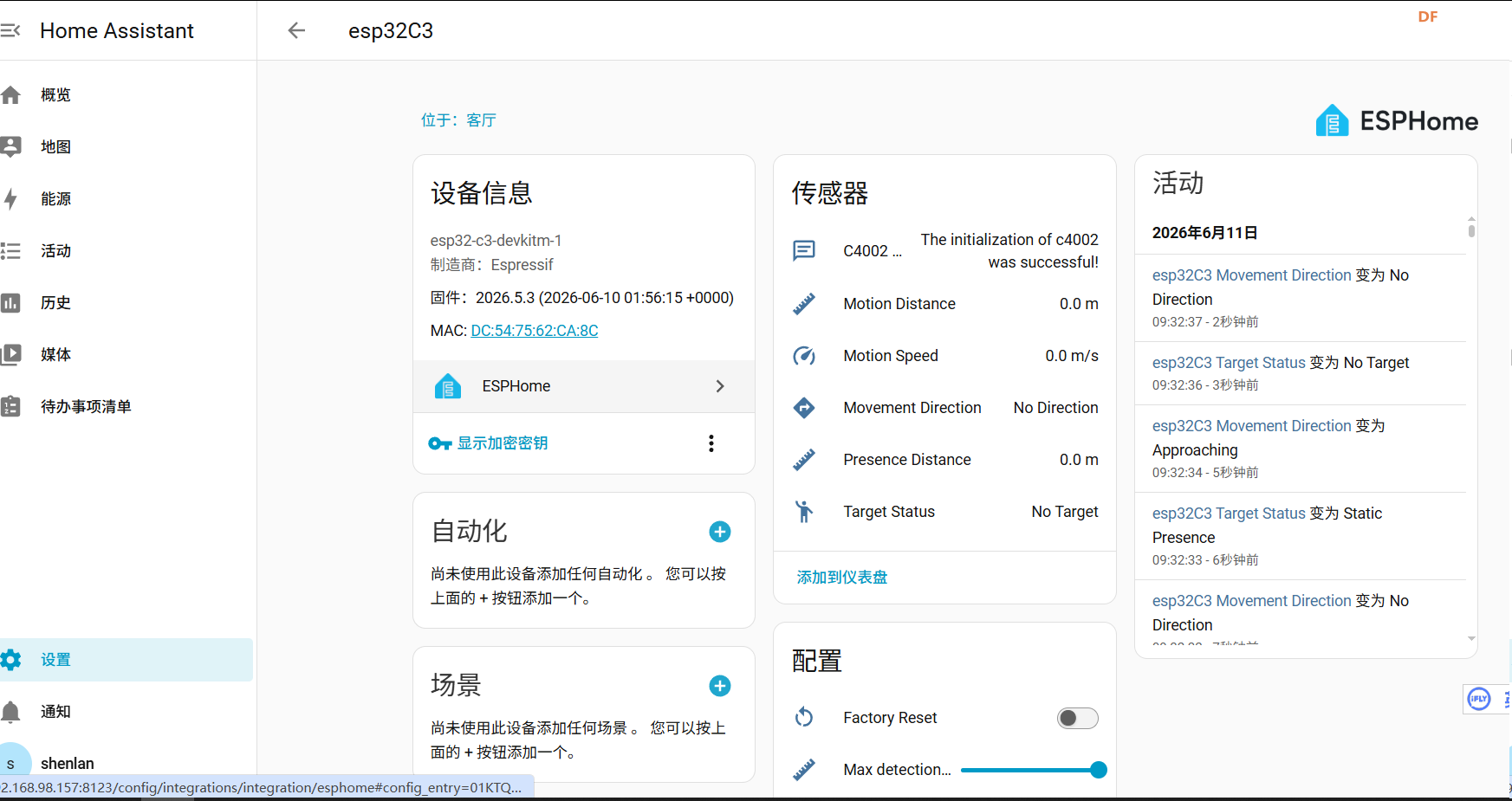Viewport: 1512px width, 801px height.
Task: Click the Target Status walking-person icon
Action: click(804, 512)
